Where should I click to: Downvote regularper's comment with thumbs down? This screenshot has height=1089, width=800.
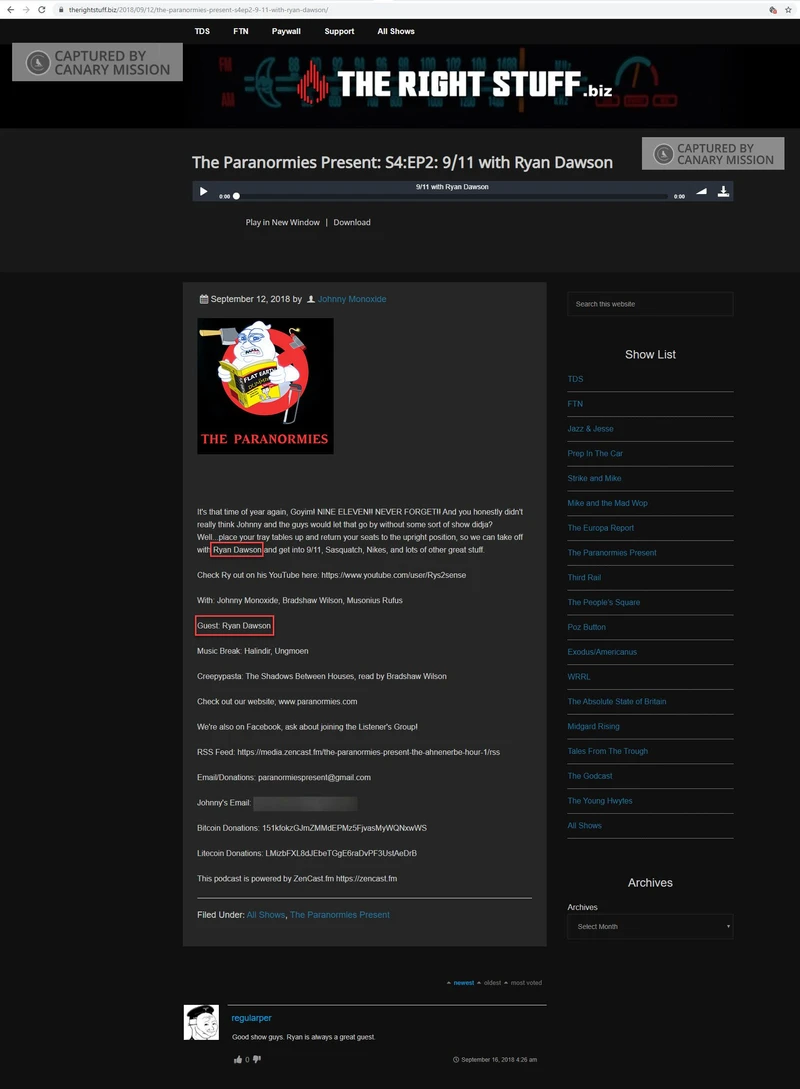[x=257, y=1059]
